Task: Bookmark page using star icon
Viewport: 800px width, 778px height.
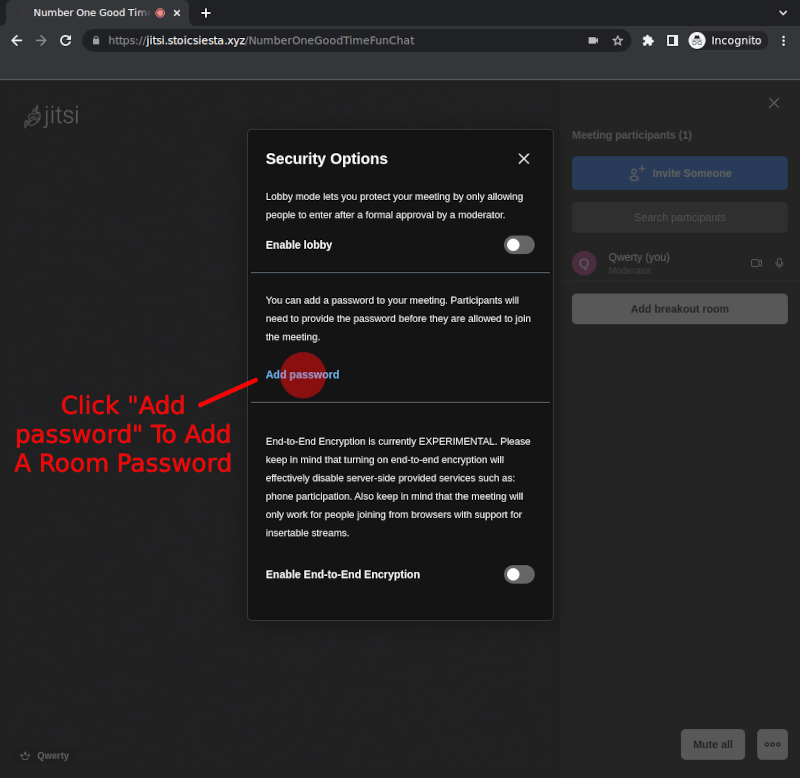Action: [618, 41]
